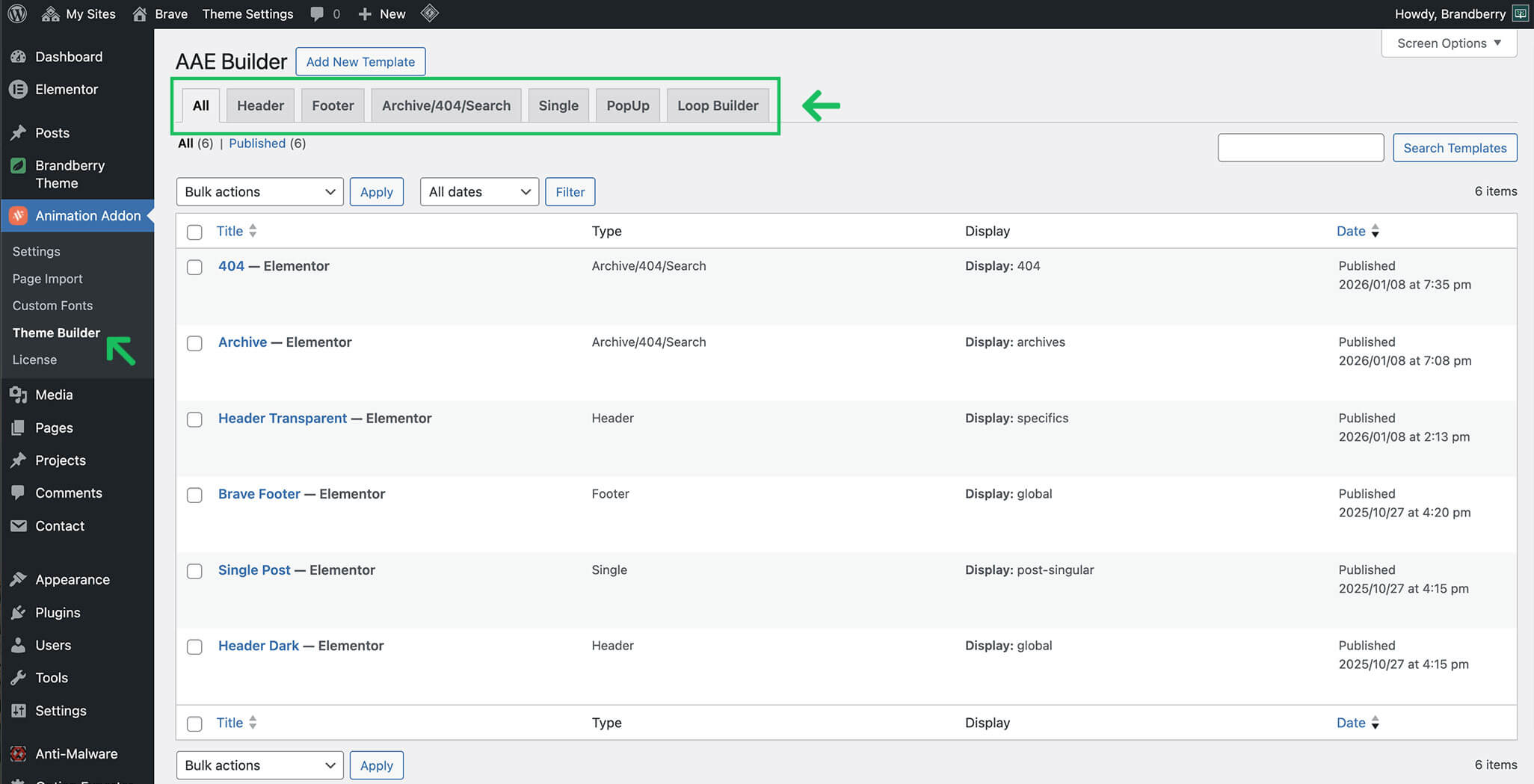1534x784 pixels.
Task: Click the Plugins icon in sidebar
Action: pyautogui.click(x=18, y=613)
